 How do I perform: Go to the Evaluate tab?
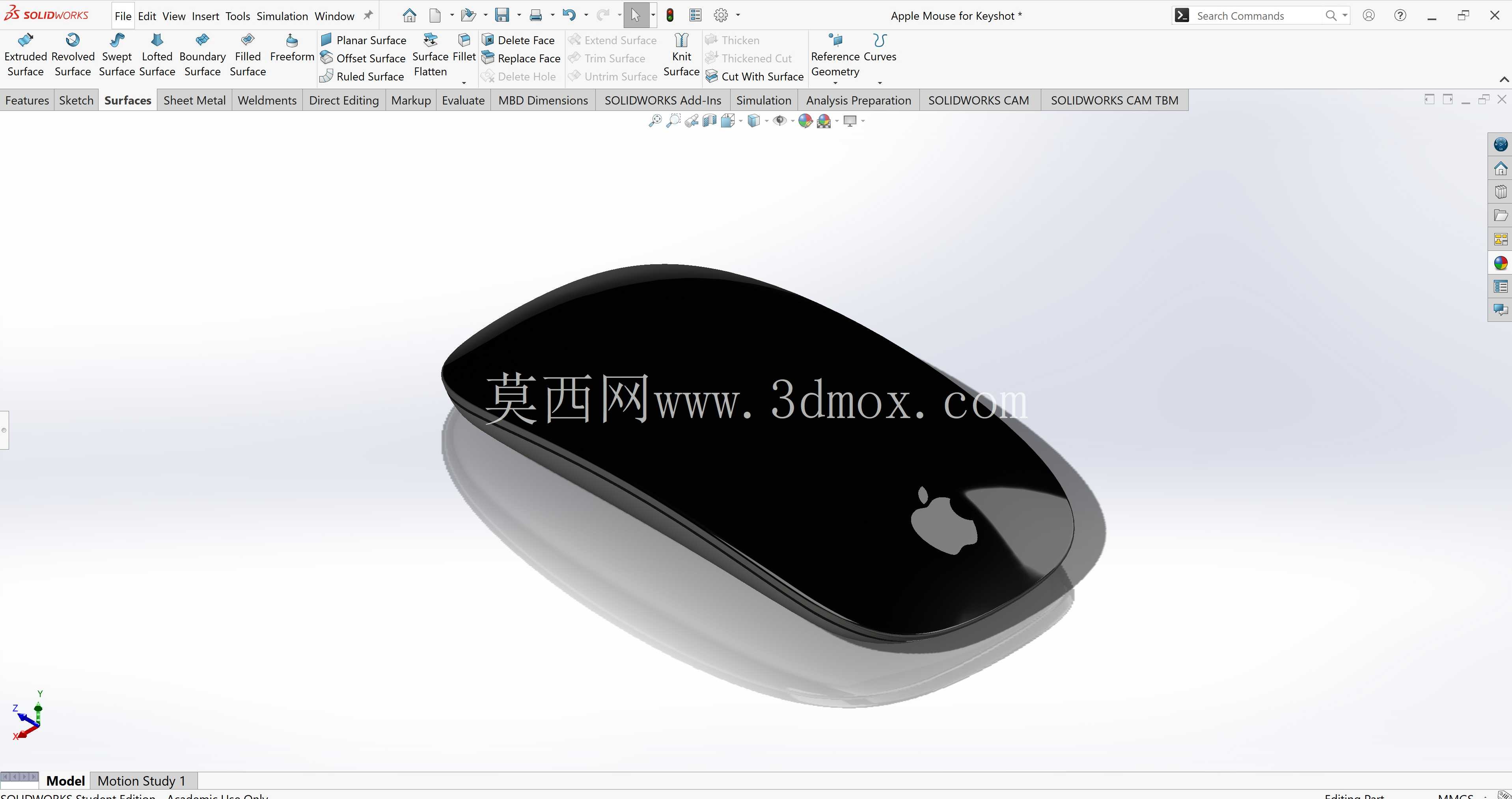pos(463,101)
